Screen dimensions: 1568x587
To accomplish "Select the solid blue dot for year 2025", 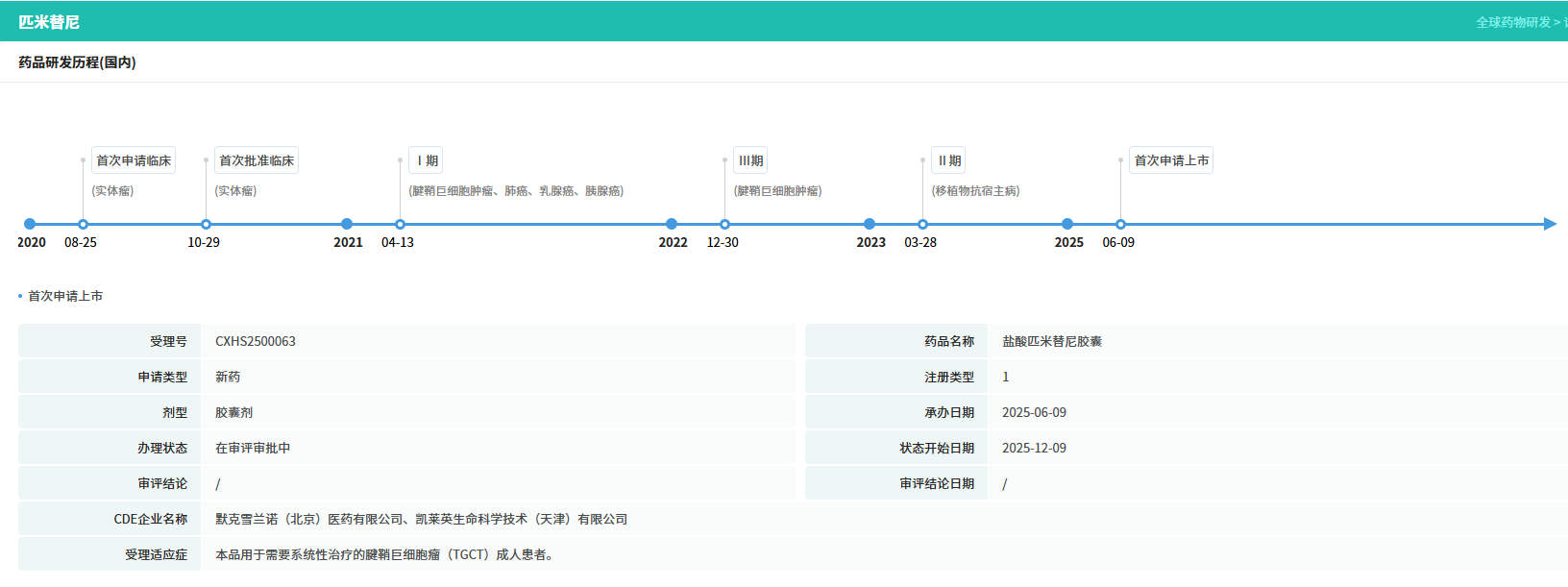I will tap(1067, 224).
